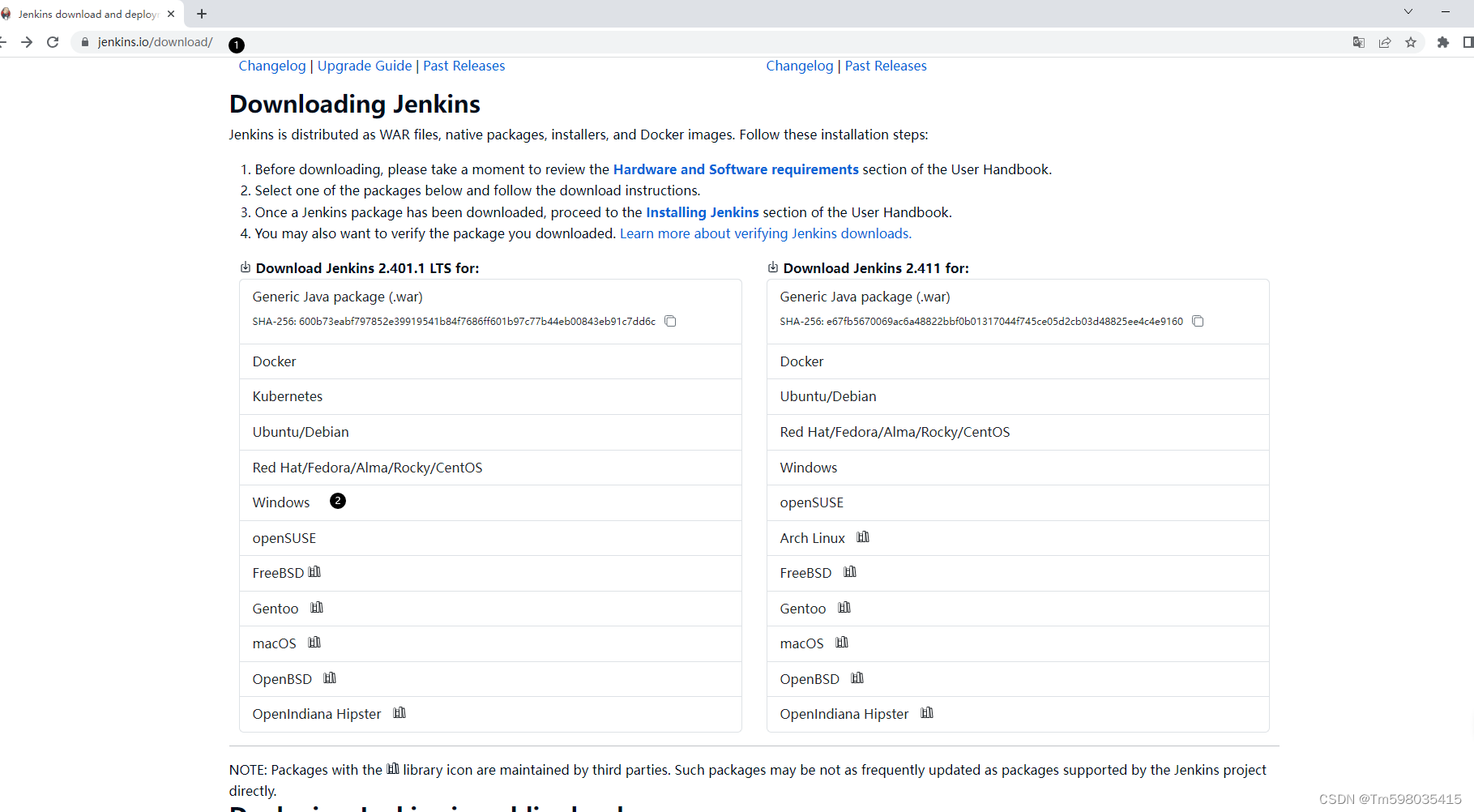1474x812 pixels.
Task: Select OpenIndiana Hipster in LTS list
Action: point(317,714)
